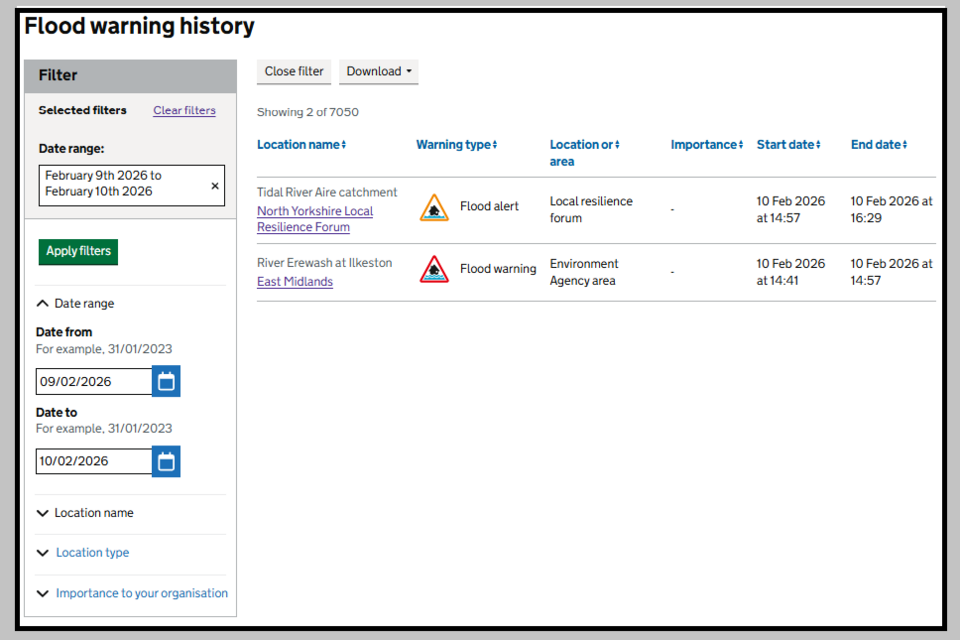Remove the selected date range filter
This screenshot has height=640, width=960.
[x=214, y=186]
